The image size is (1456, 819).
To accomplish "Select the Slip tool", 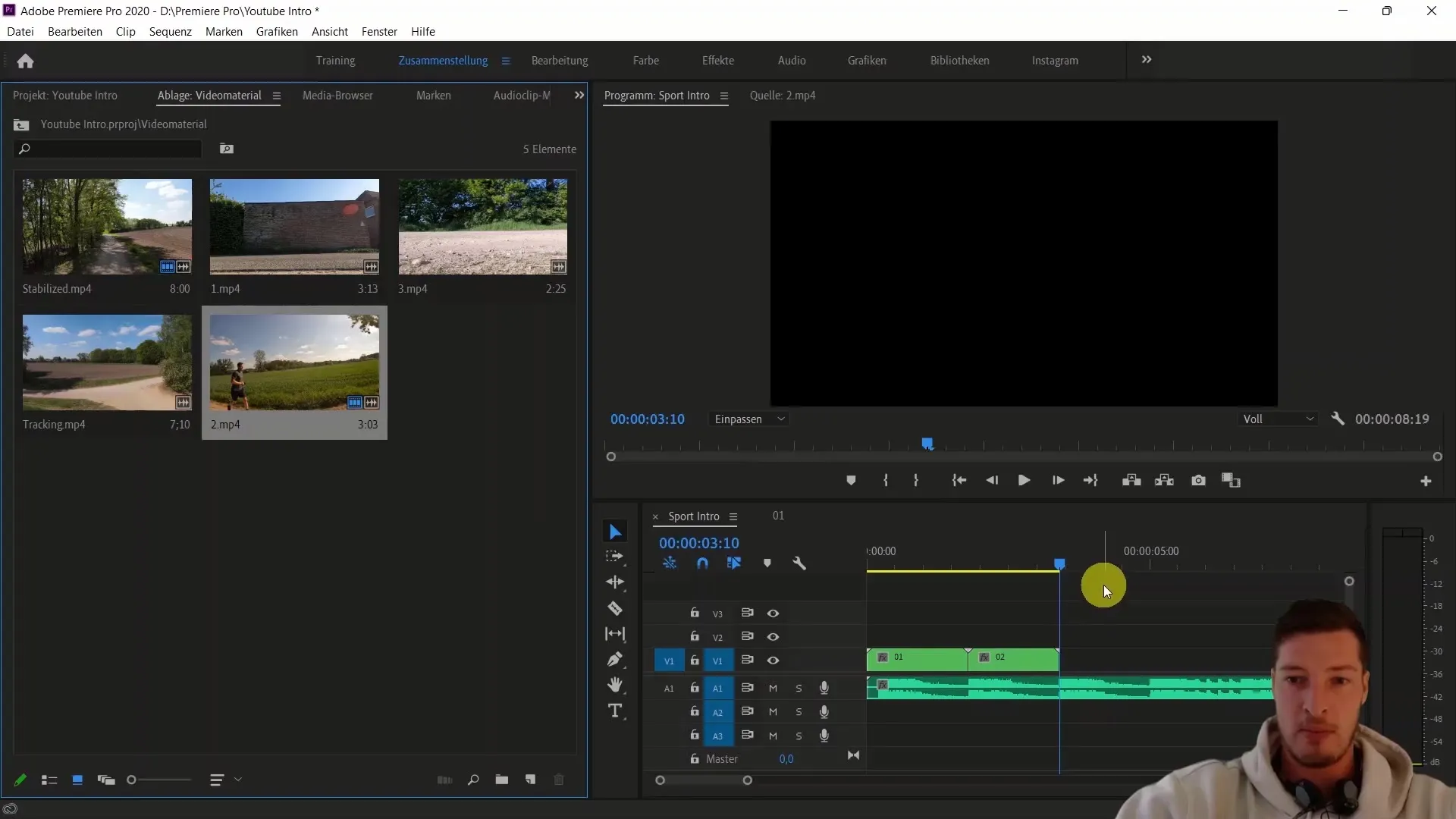I will pos(615,634).
